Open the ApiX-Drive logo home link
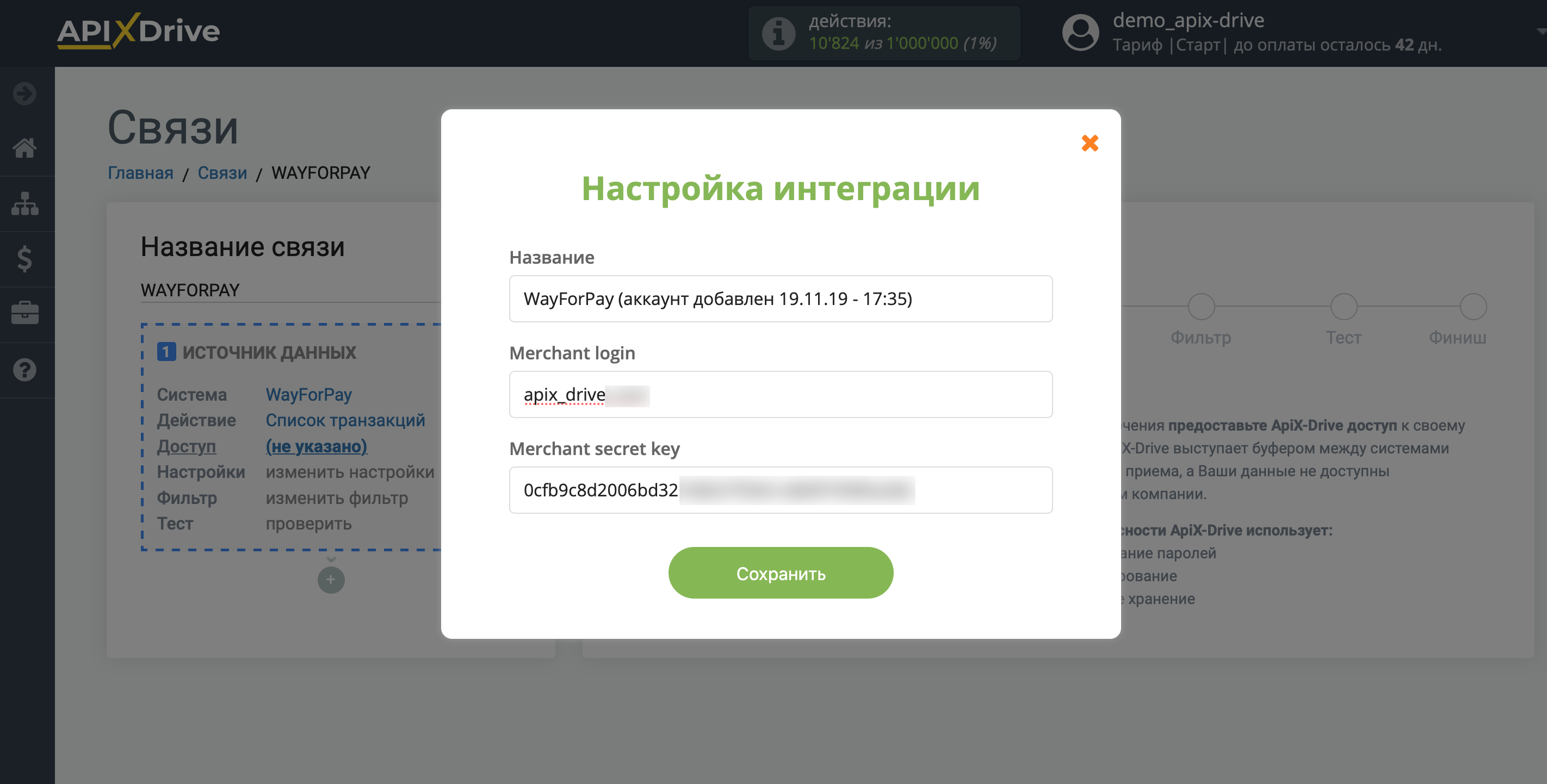 click(x=139, y=30)
